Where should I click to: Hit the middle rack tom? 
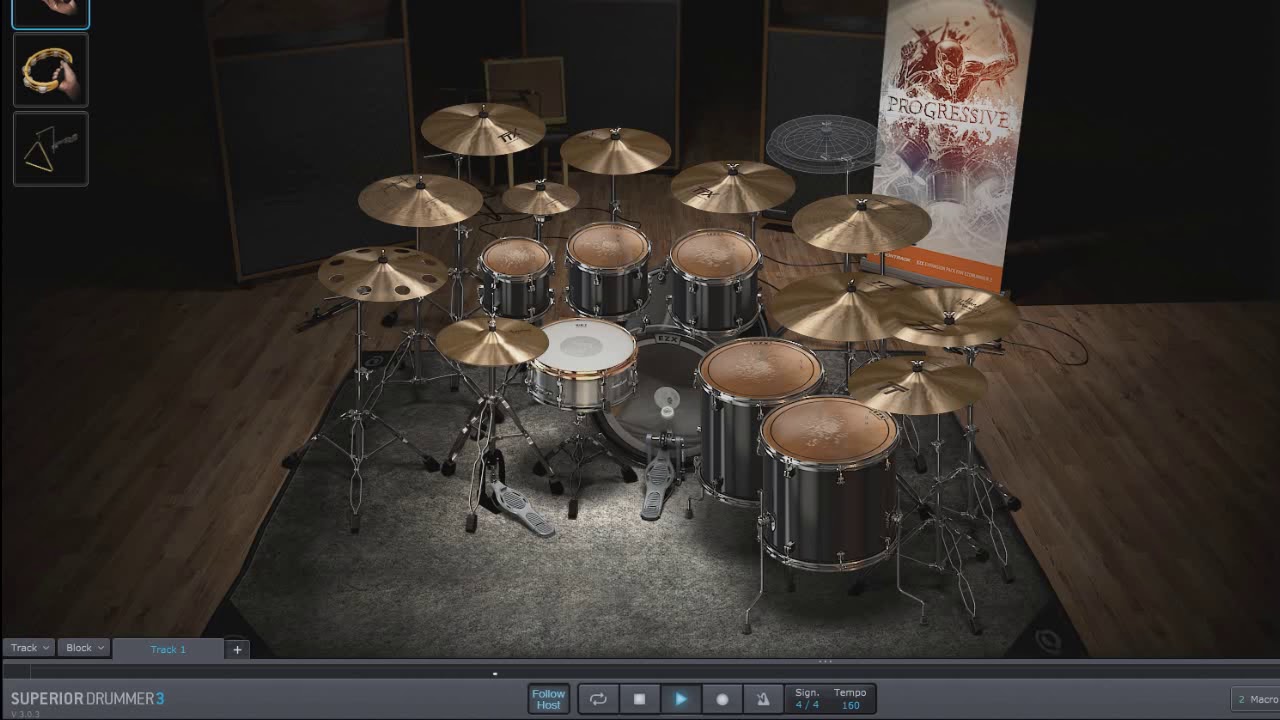608,245
